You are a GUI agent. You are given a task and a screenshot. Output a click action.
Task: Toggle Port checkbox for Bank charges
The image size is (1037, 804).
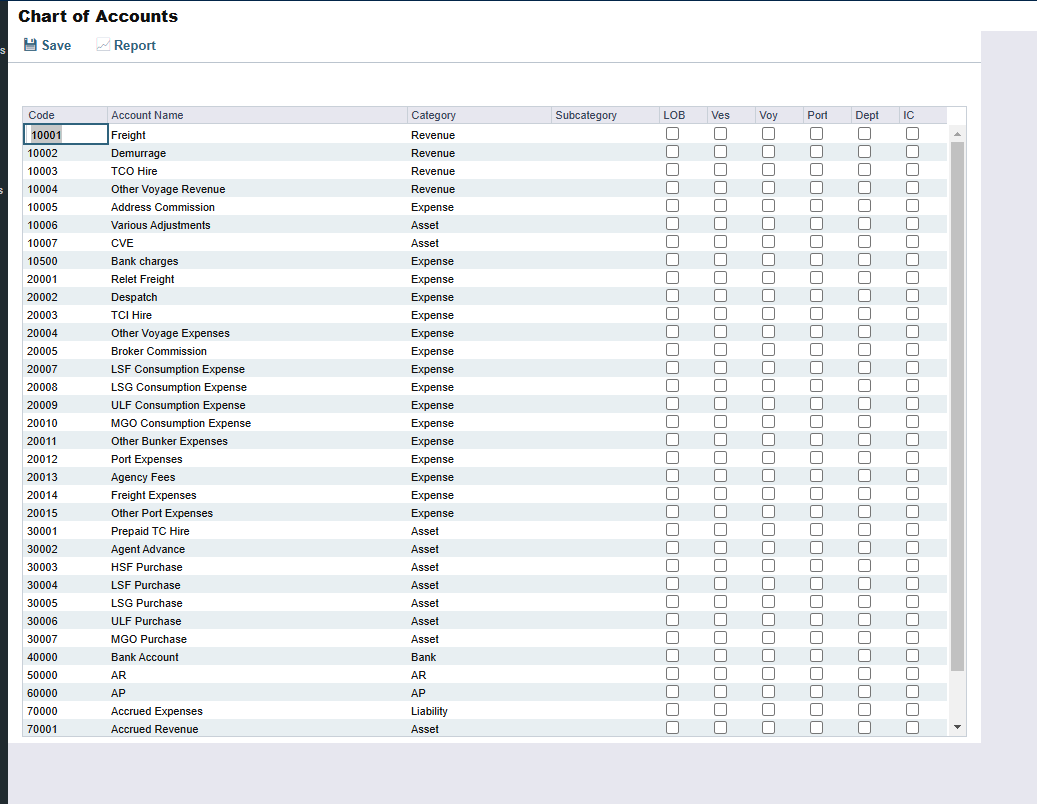pyautogui.click(x=816, y=260)
